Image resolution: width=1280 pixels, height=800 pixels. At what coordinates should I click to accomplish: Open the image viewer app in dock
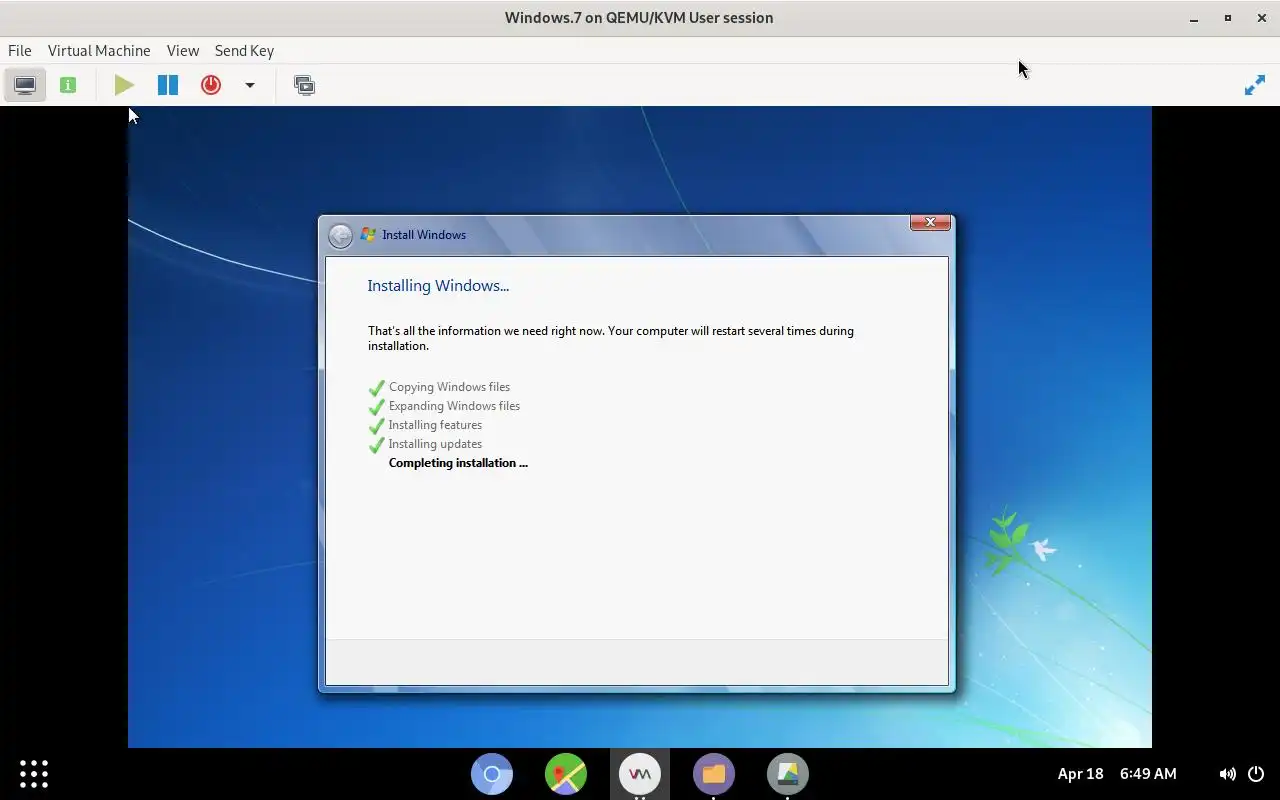pos(788,774)
